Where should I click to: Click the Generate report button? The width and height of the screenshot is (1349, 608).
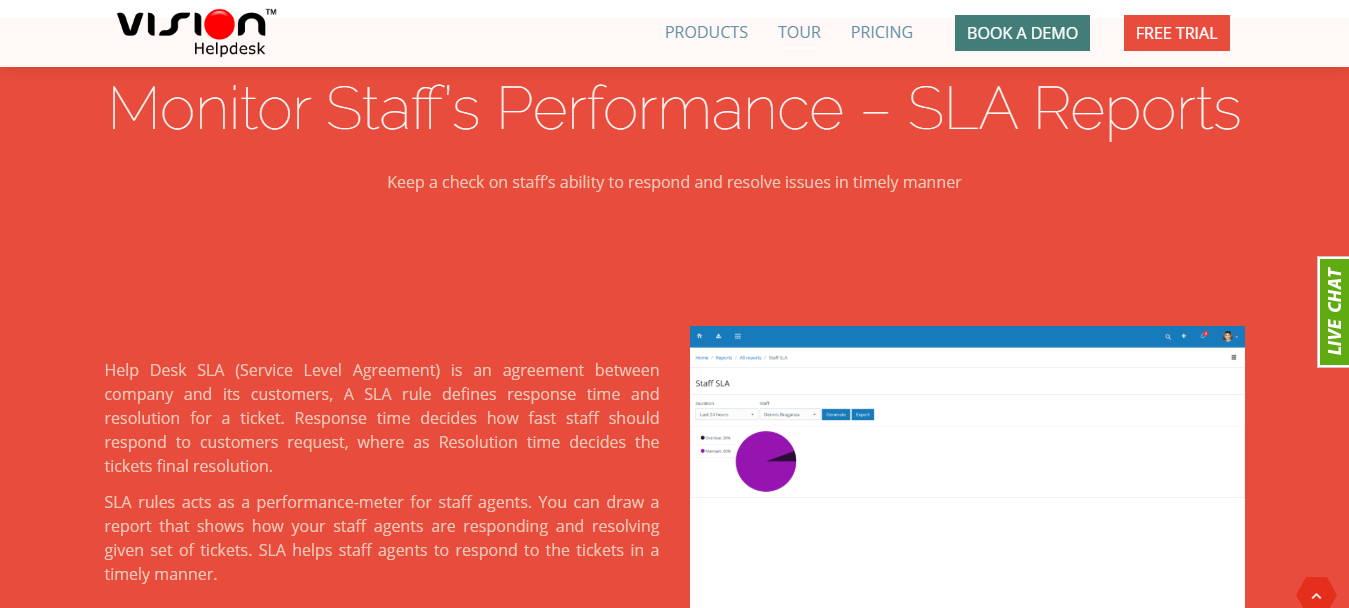click(836, 413)
